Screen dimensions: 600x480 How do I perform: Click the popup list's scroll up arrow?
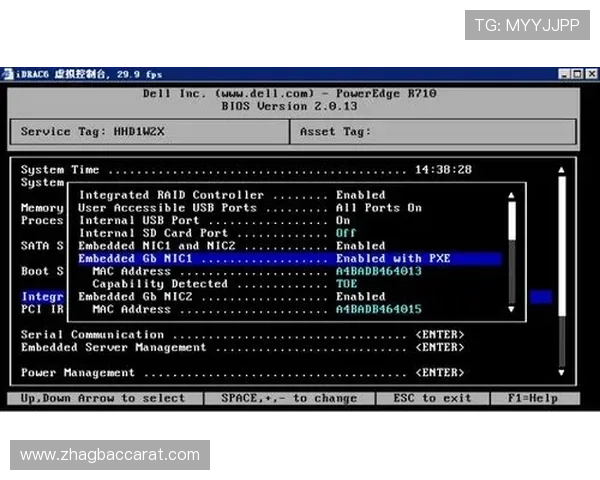[x=513, y=196]
